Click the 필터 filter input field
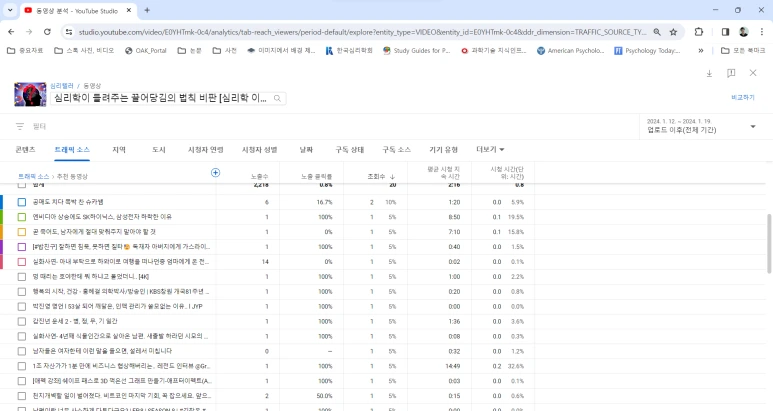This screenshot has height=411, width=773. (39, 127)
